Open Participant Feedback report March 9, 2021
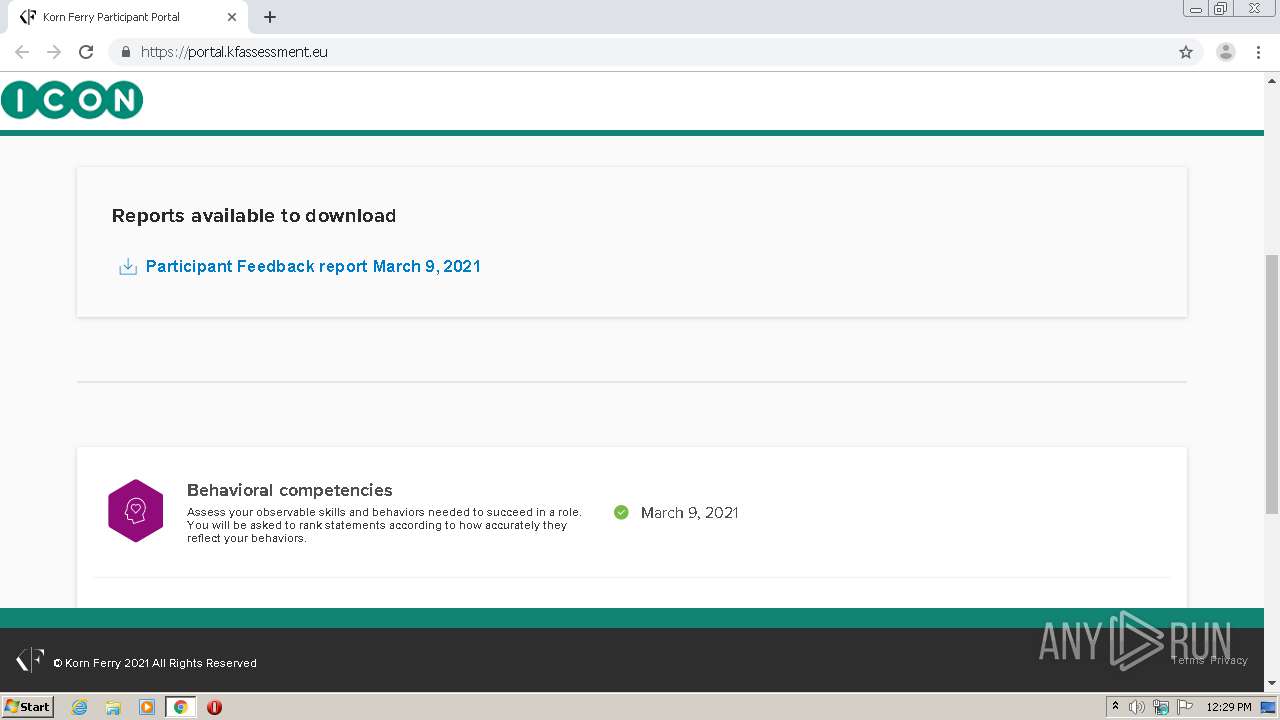Image resolution: width=1280 pixels, height=720 pixels. coord(313,266)
